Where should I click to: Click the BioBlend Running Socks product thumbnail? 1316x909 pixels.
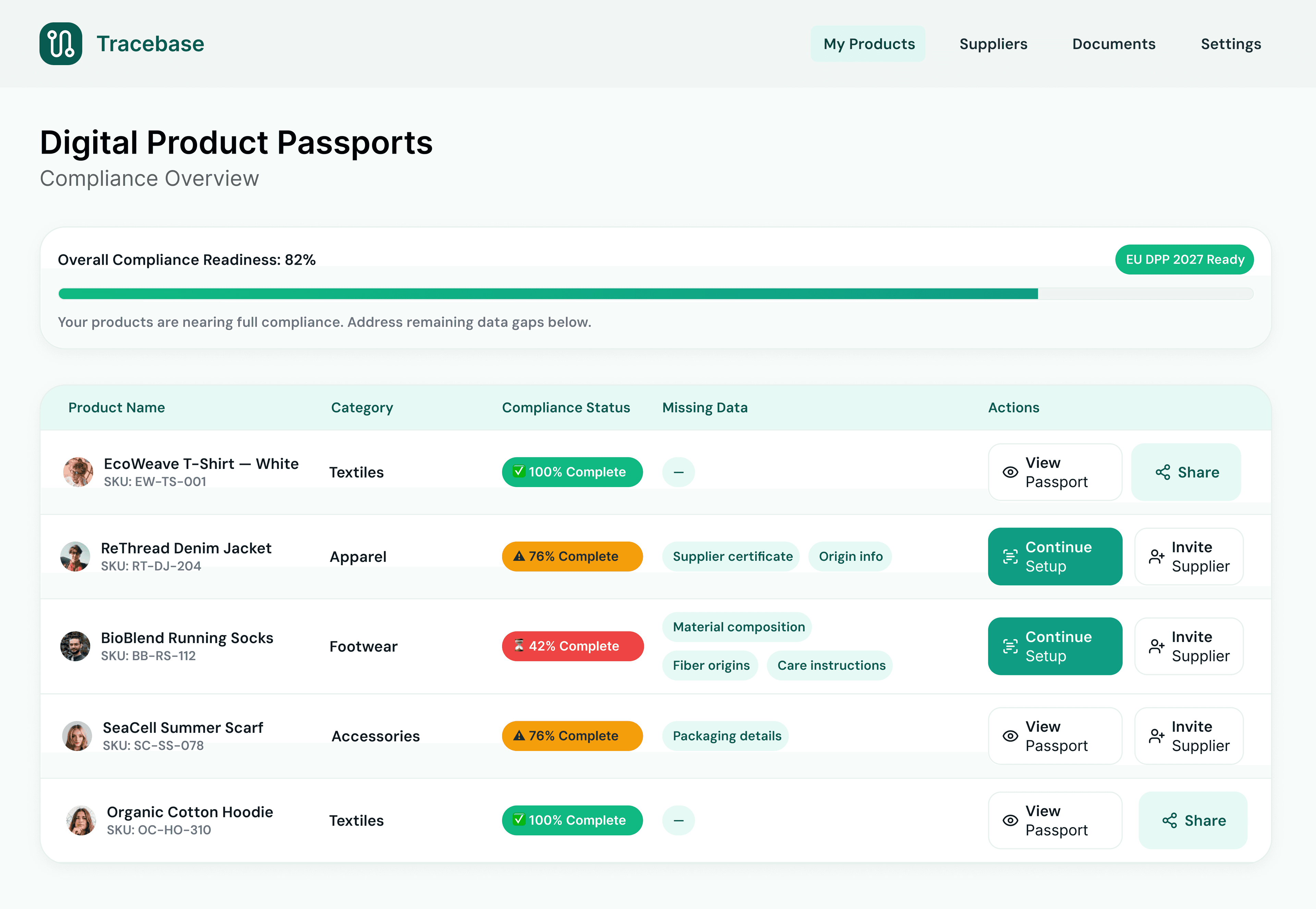pos(75,646)
